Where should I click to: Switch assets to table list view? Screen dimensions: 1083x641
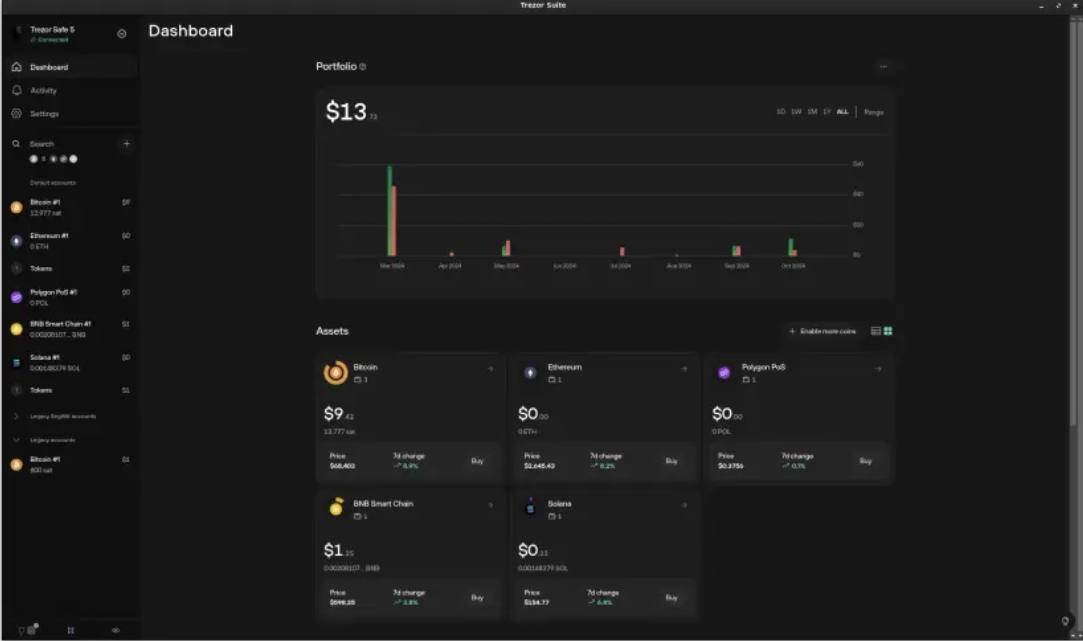pos(876,331)
